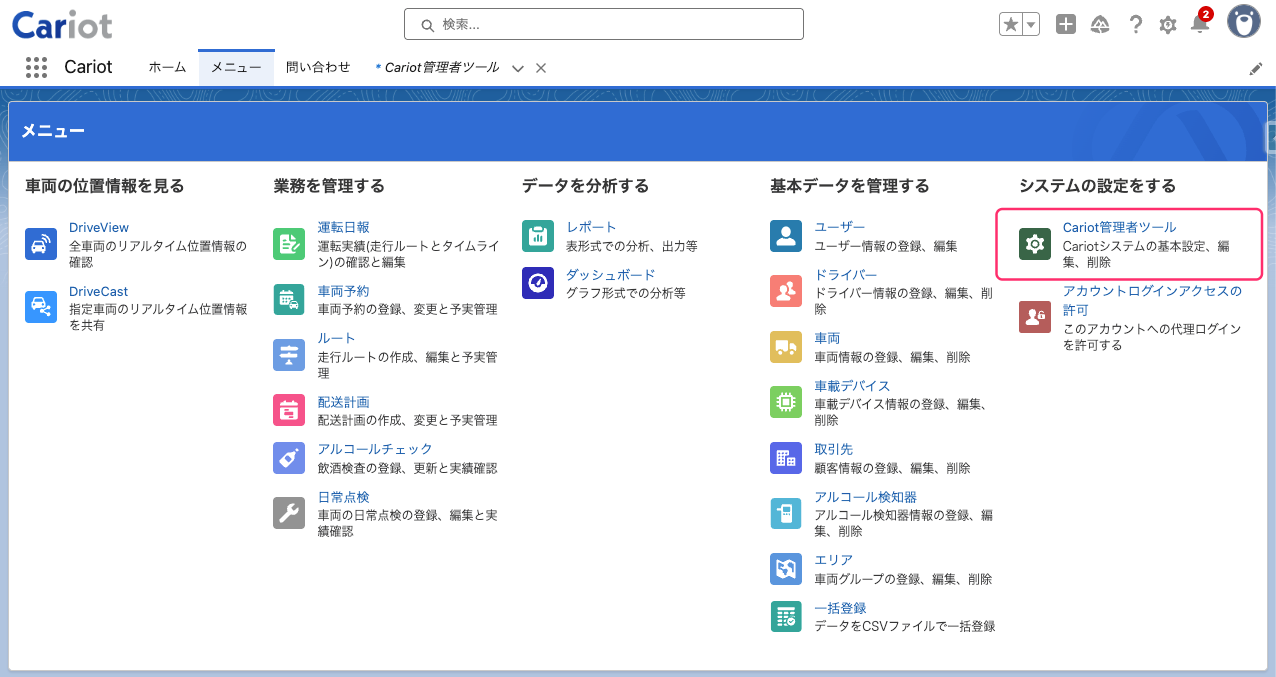Click the アルコールチェック icon
Screen dimensions: 1276x677
click(x=289, y=458)
